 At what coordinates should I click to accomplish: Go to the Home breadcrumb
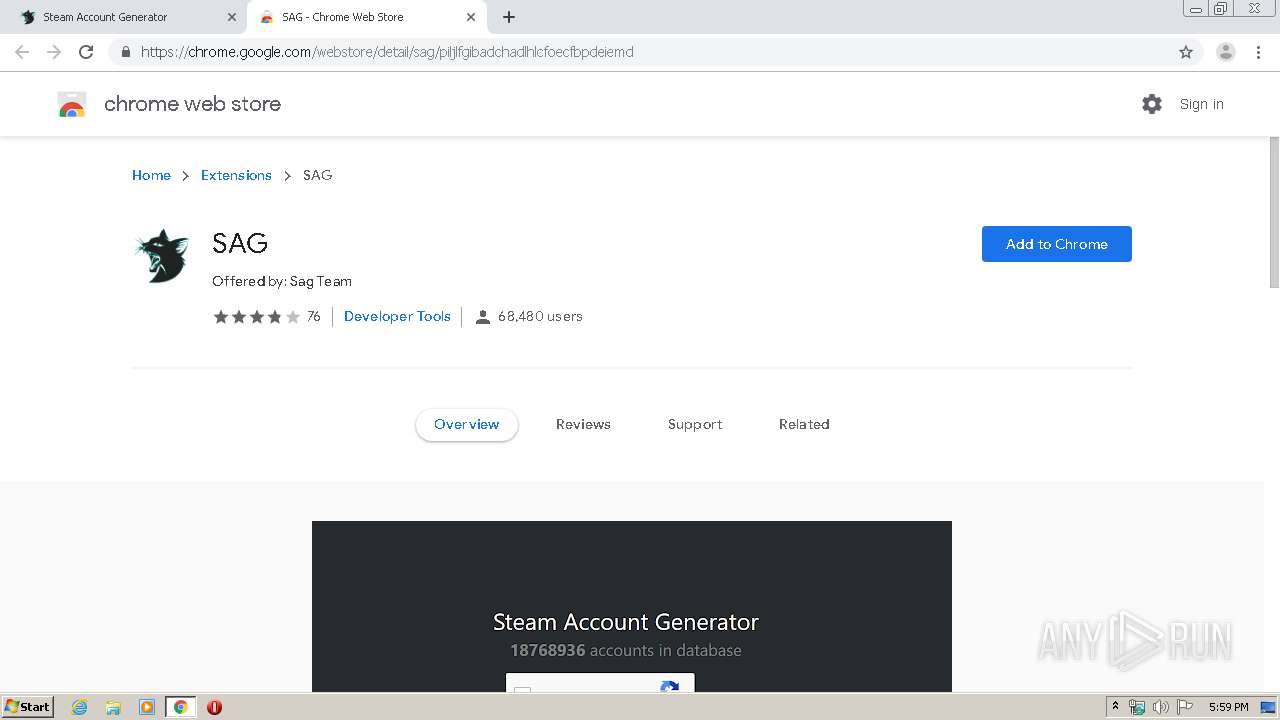point(151,175)
